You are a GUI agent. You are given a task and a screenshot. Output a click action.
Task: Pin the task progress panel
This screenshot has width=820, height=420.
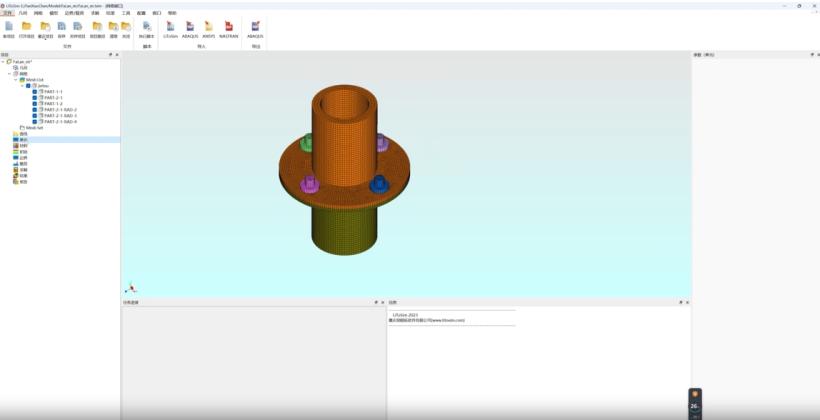pos(376,302)
